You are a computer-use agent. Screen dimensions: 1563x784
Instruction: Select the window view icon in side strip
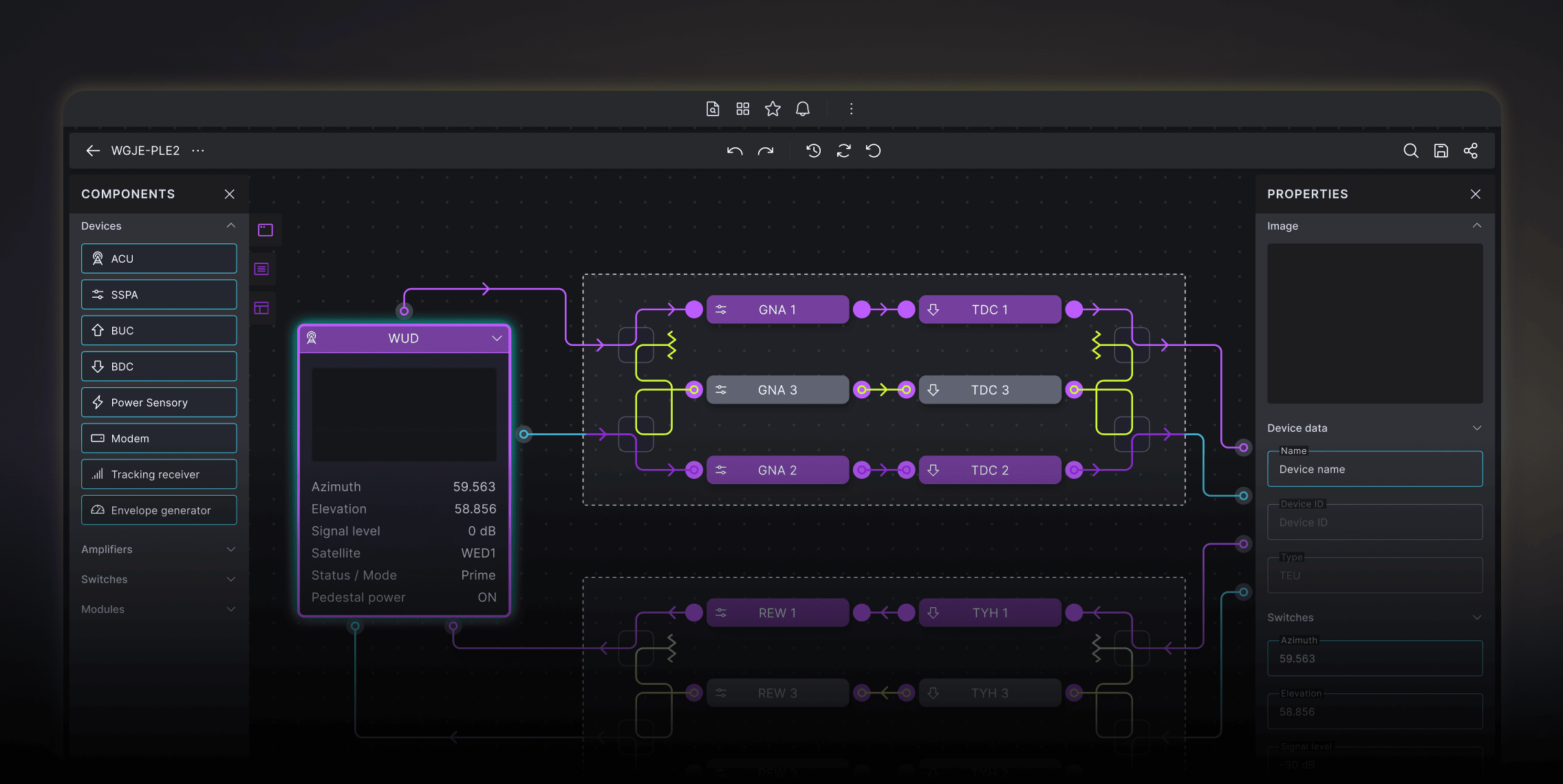[x=266, y=230]
